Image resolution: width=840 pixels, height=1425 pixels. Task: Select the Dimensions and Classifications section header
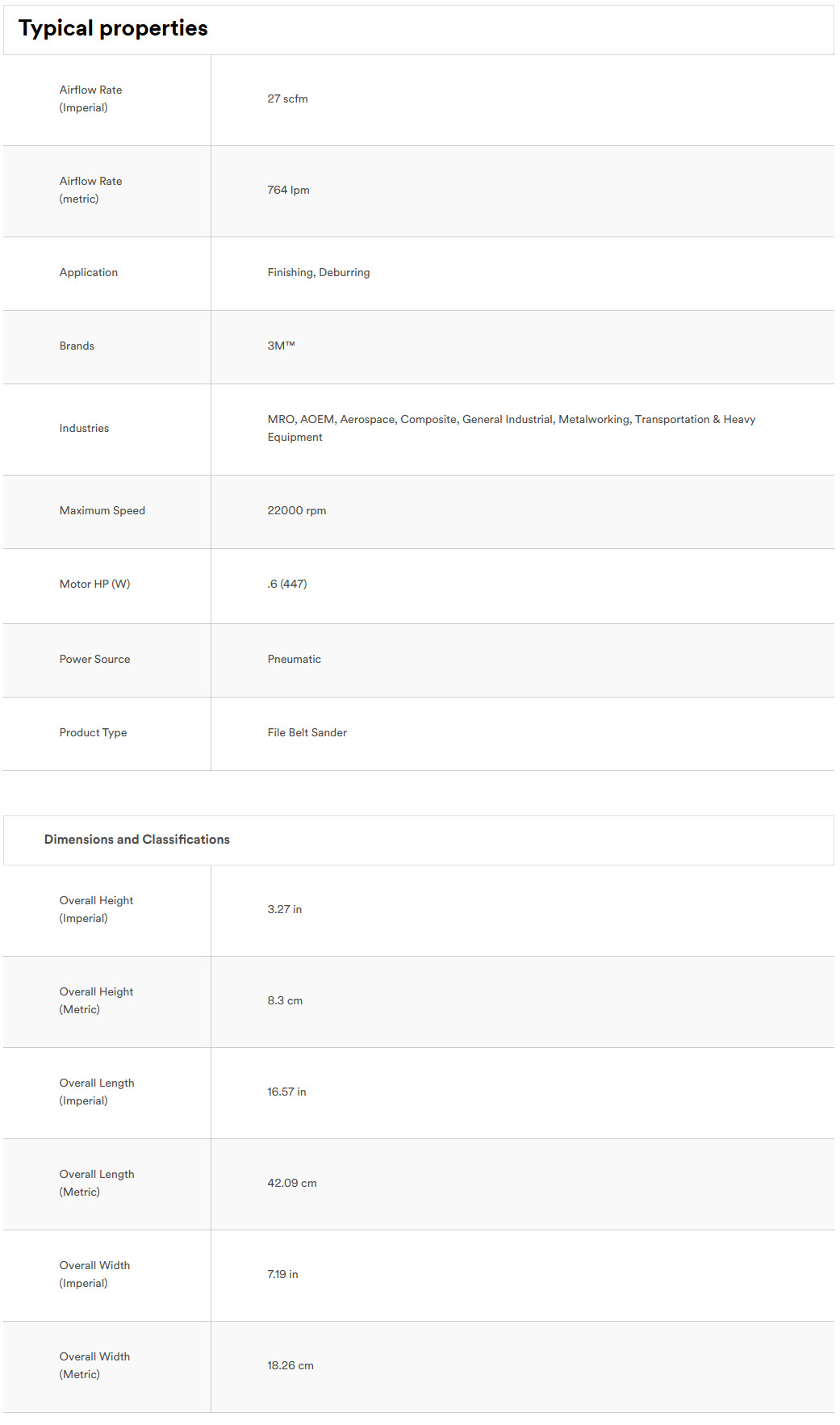point(137,840)
